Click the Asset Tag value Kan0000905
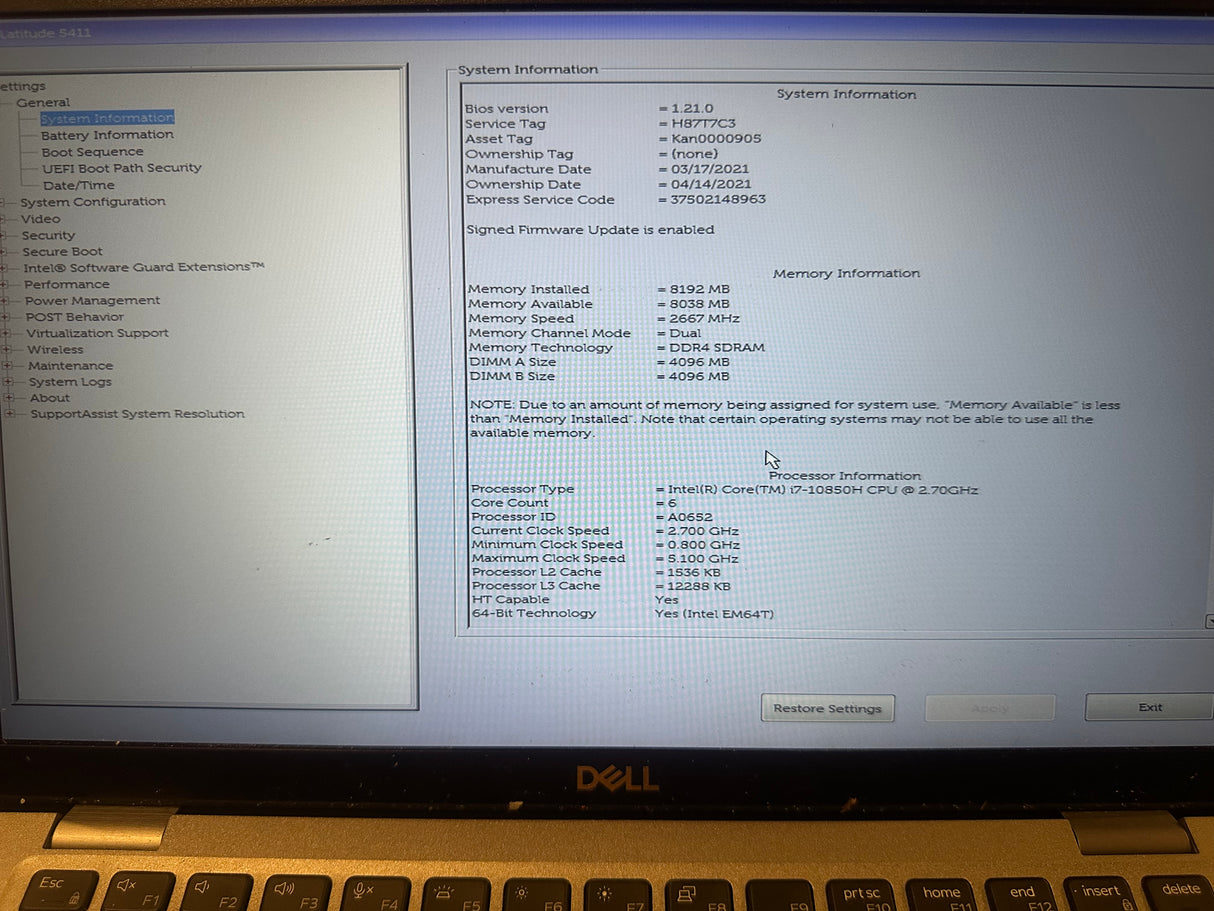This screenshot has height=911, width=1214. 716,138
